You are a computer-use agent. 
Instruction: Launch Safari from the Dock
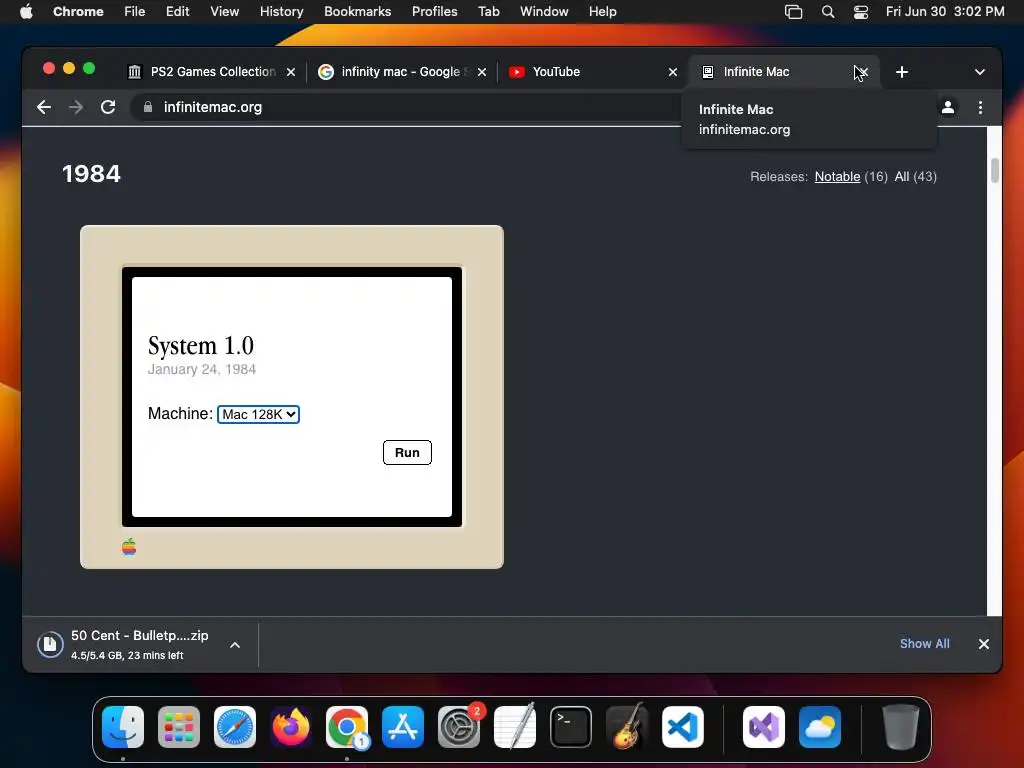pyautogui.click(x=235, y=727)
